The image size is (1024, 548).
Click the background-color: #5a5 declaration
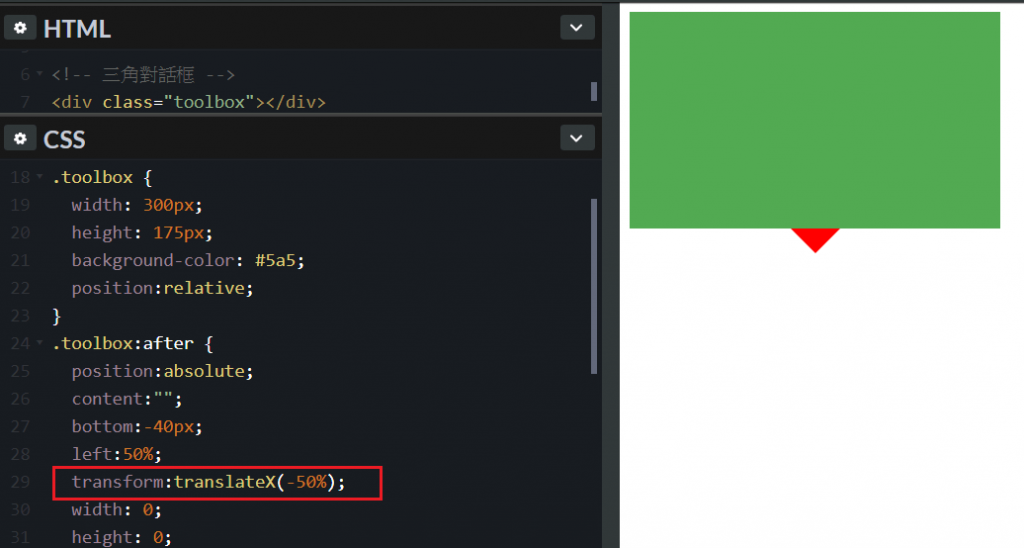[188, 260]
